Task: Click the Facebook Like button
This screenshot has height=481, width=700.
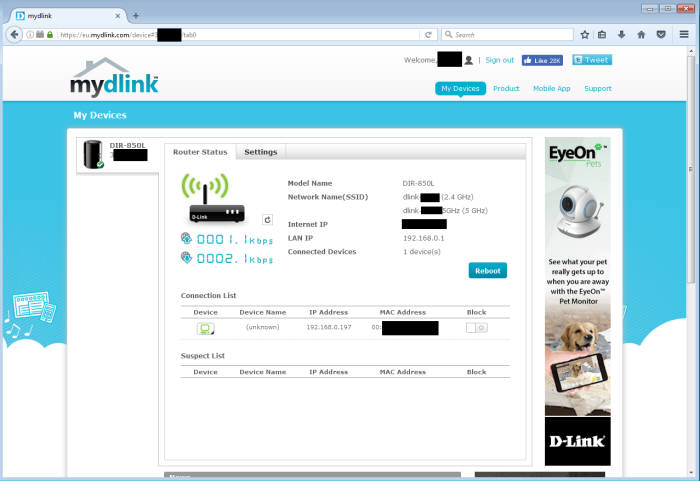Action: point(542,60)
